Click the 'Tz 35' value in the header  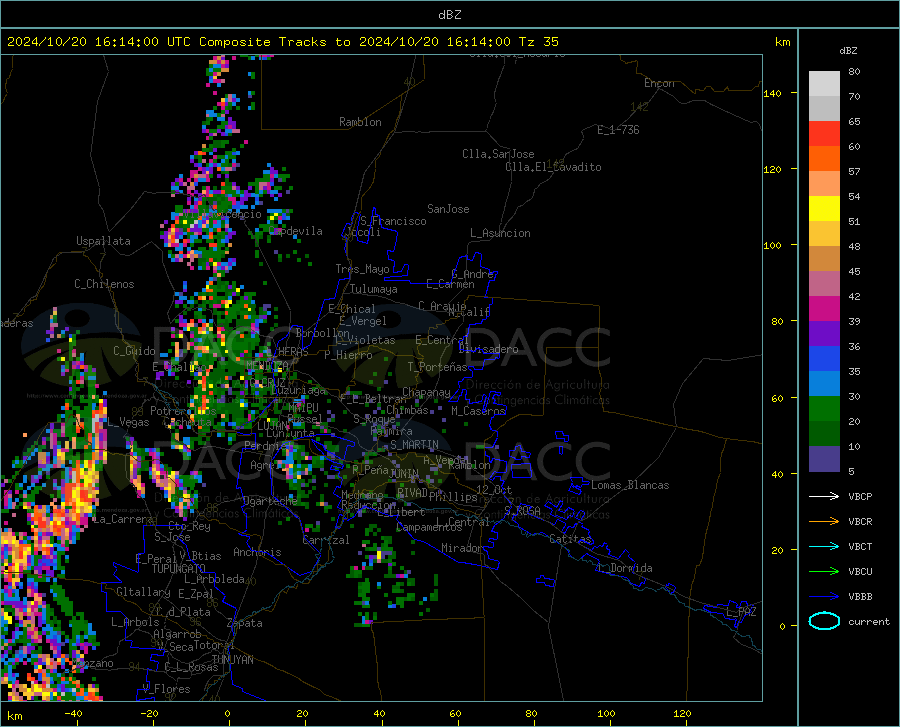pos(539,42)
